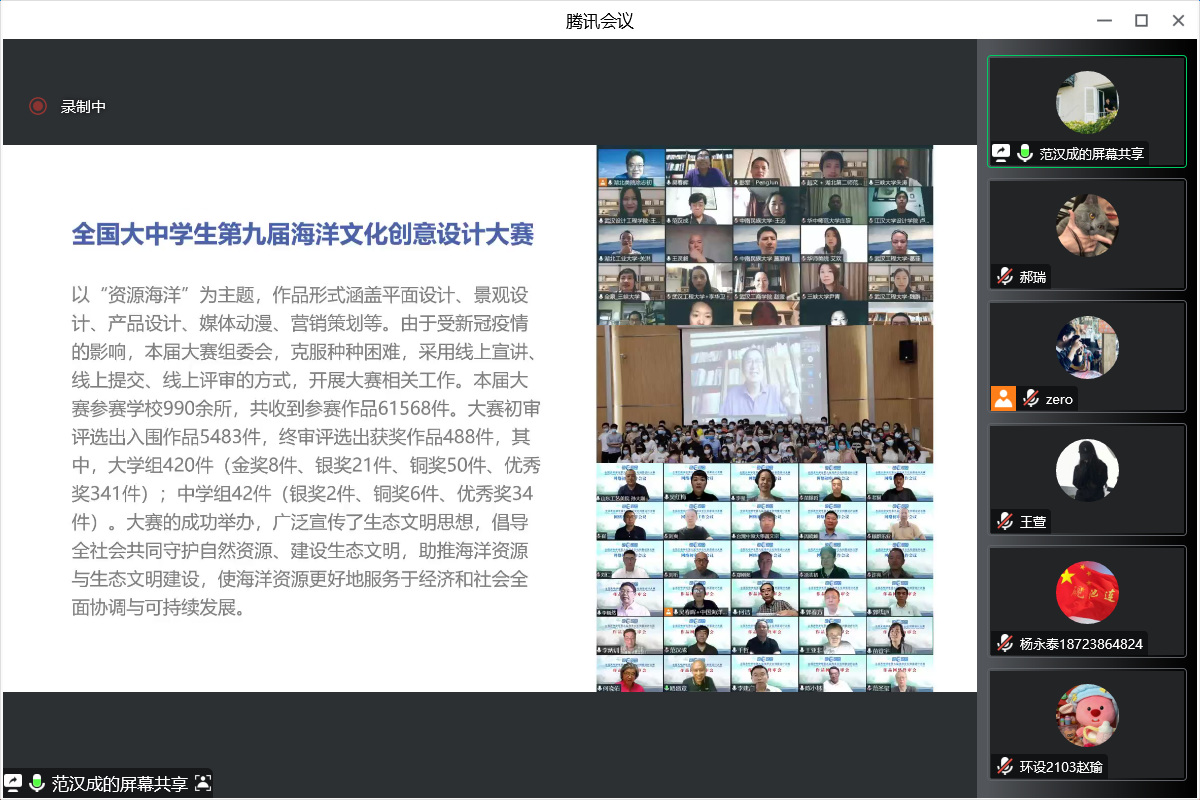1200x800 pixels.
Task: Click the slide title 全国大中学生第九届海洋文化创意设计大赛
Action: (302, 235)
